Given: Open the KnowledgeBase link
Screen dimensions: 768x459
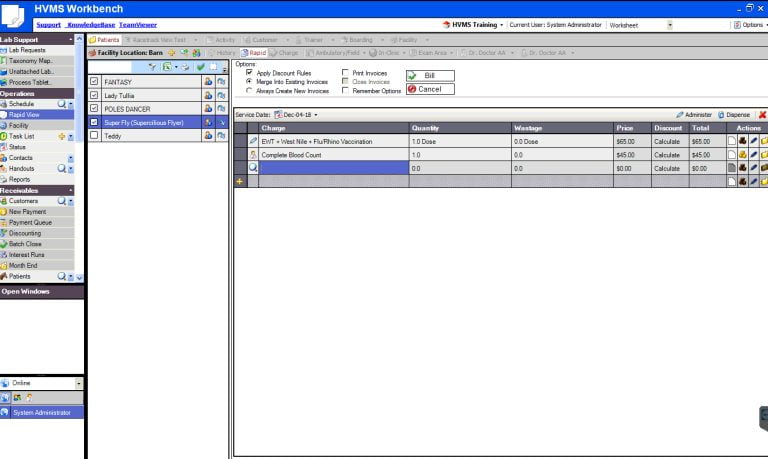Looking at the screenshot, I should click(x=91, y=24).
